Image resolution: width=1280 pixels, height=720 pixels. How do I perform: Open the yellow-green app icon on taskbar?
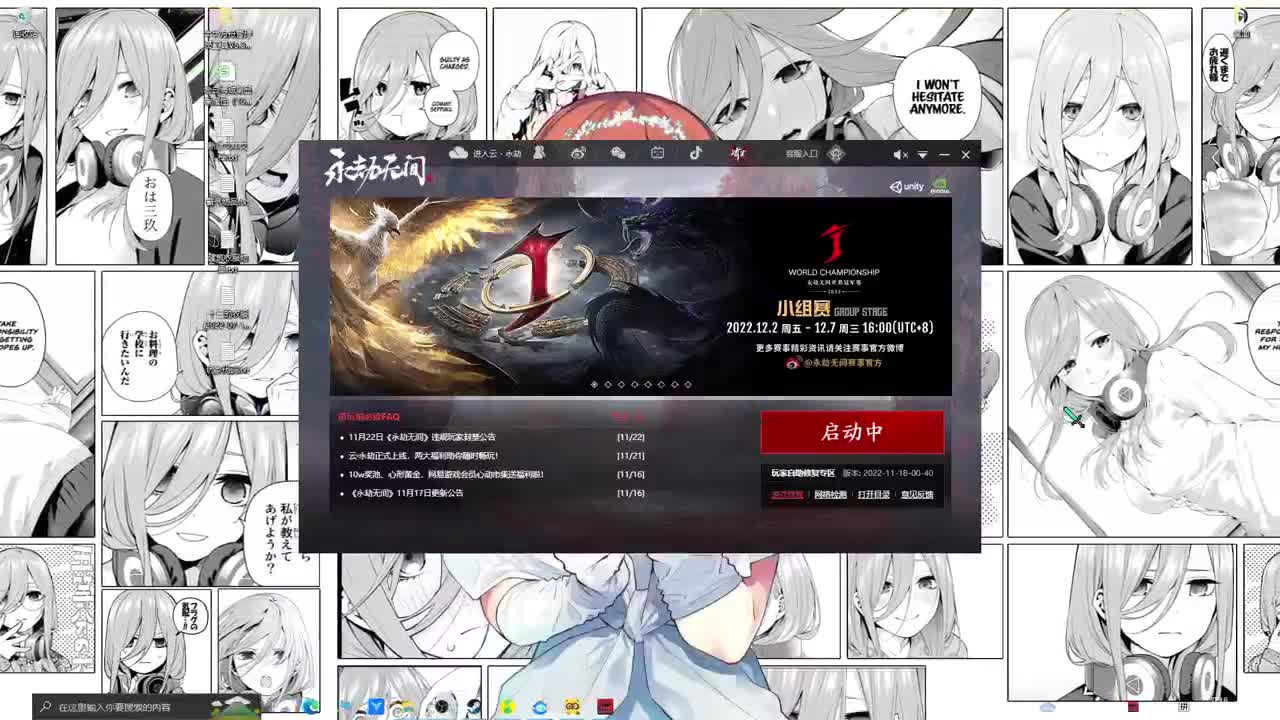tap(508, 707)
